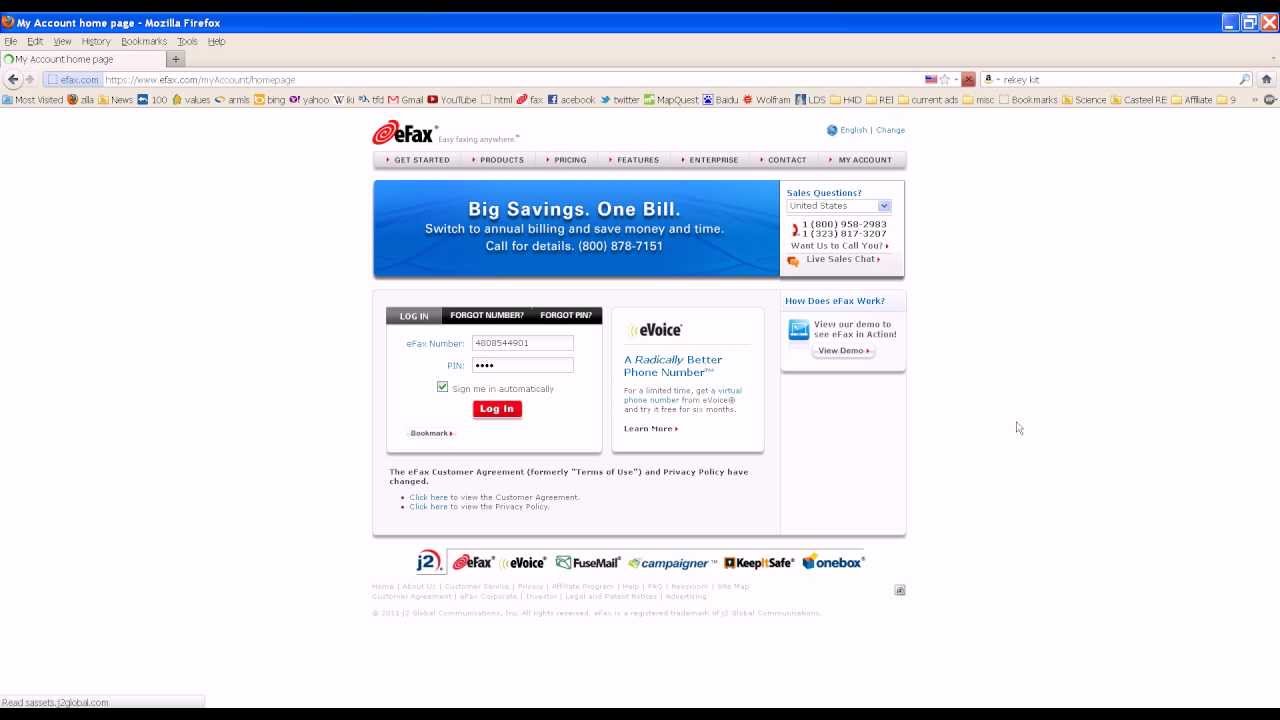Open the YouTube bookmark

[452, 100]
